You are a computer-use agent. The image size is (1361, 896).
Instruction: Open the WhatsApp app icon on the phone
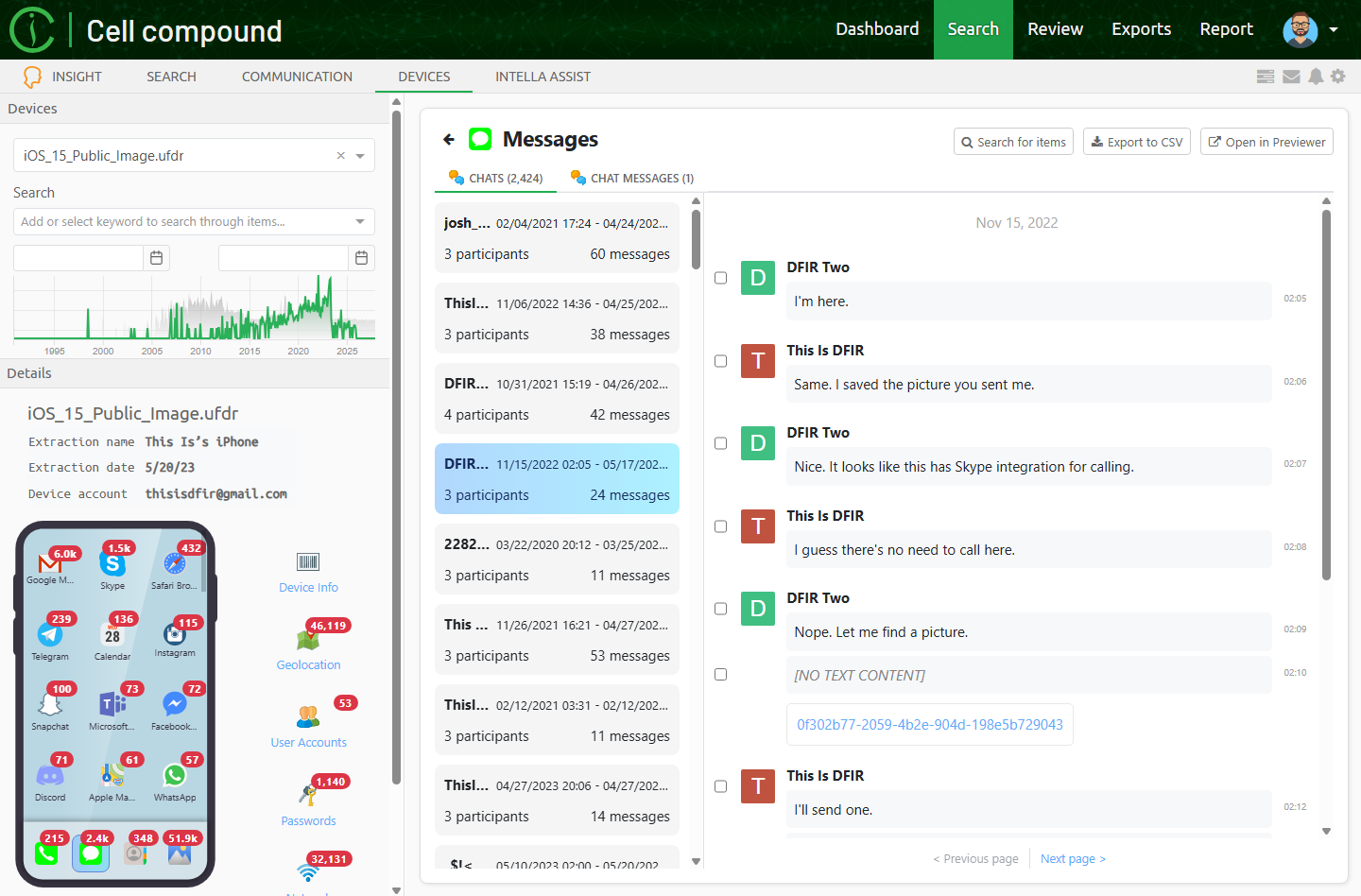pyautogui.click(x=174, y=773)
